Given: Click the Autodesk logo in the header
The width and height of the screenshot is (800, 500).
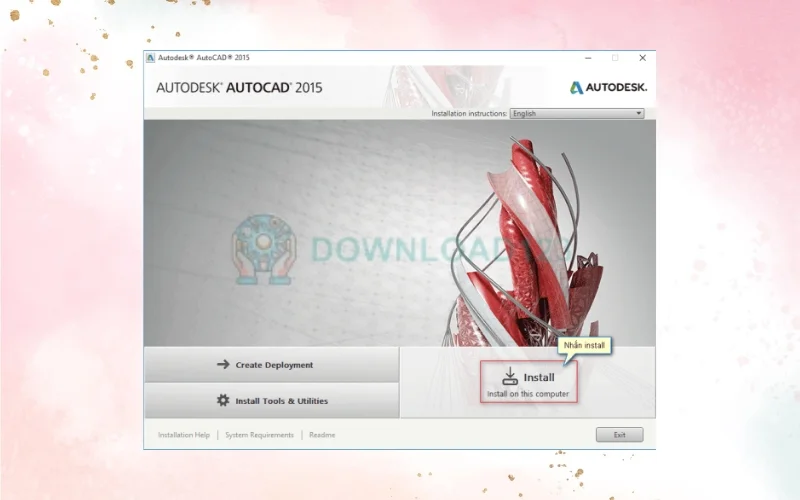Looking at the screenshot, I should point(608,87).
